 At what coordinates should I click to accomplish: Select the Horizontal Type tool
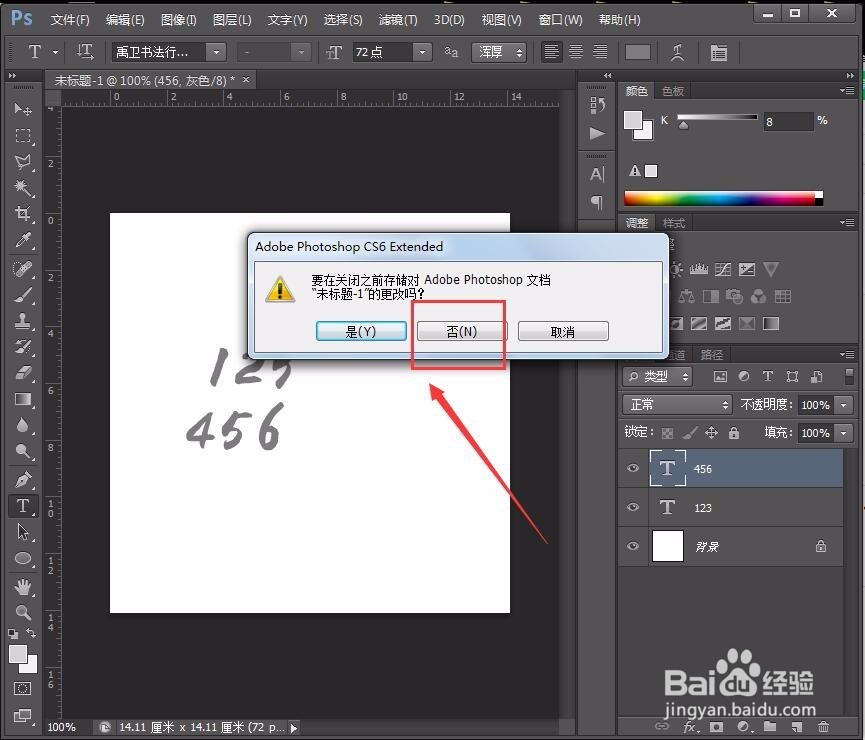(x=23, y=505)
